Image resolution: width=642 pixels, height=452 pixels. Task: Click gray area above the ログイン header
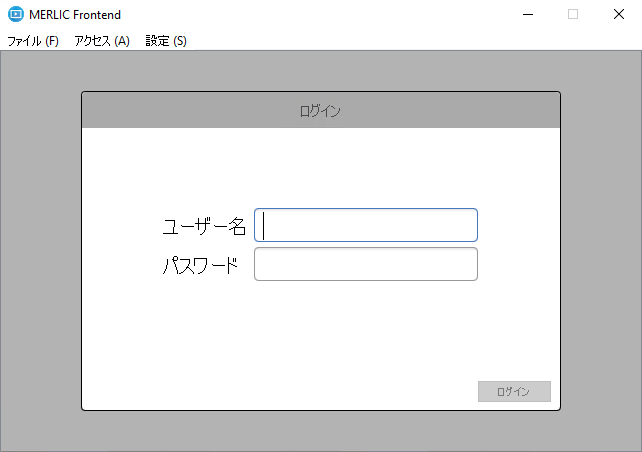coord(320,70)
